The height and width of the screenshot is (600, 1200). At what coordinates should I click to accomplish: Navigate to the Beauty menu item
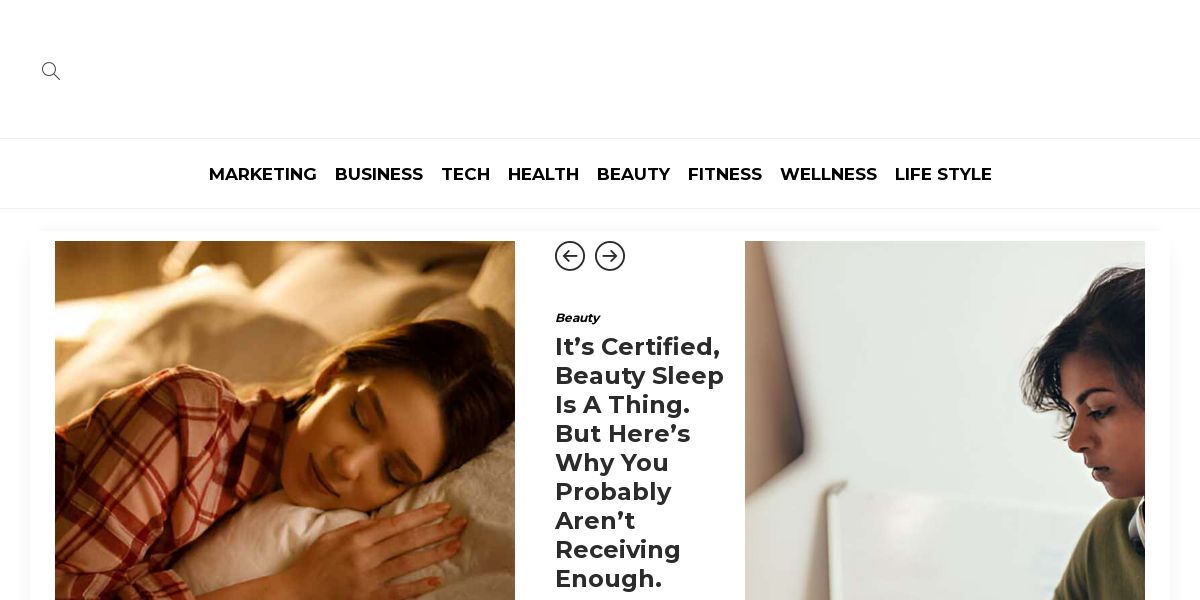pos(633,174)
